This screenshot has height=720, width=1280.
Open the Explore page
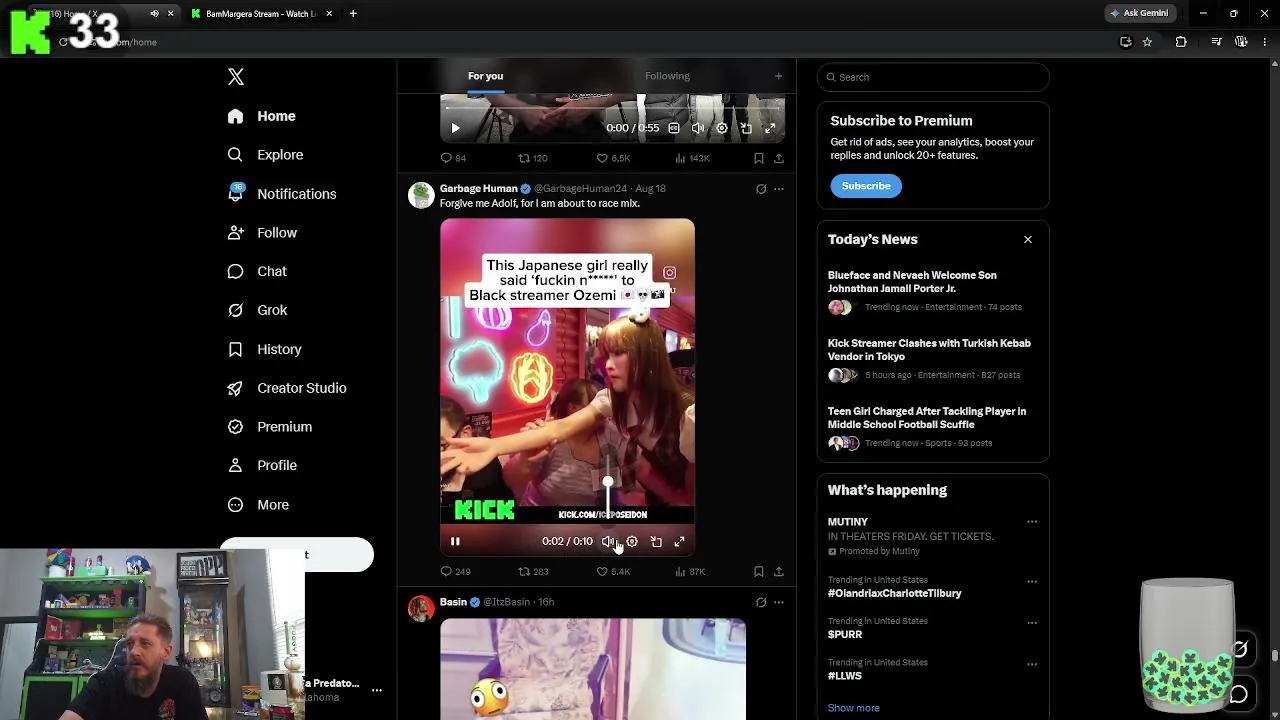click(265, 155)
